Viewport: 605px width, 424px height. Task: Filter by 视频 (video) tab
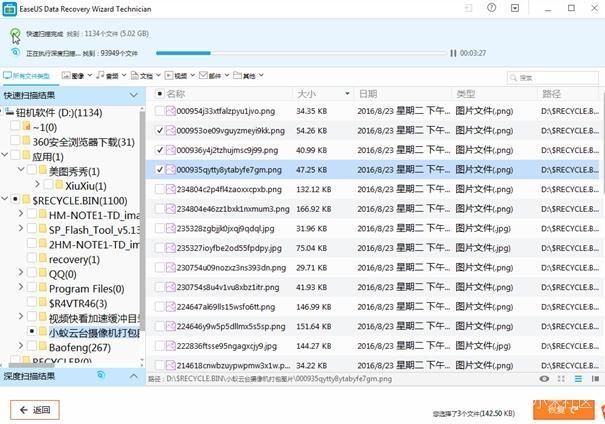[x=176, y=76]
